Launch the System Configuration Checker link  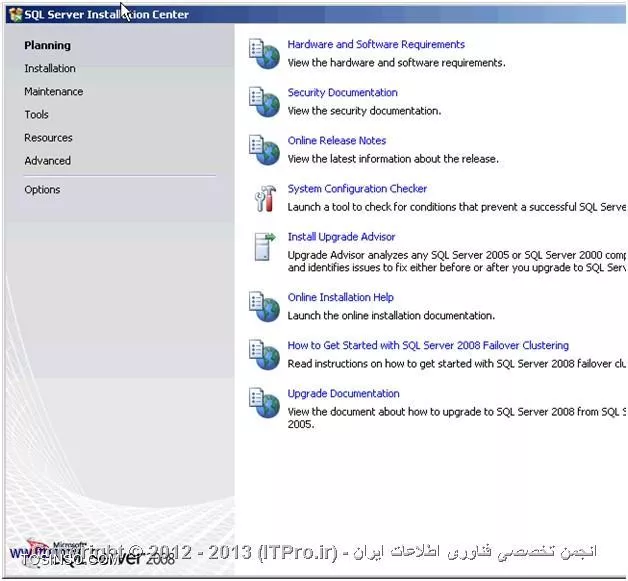[357, 188]
